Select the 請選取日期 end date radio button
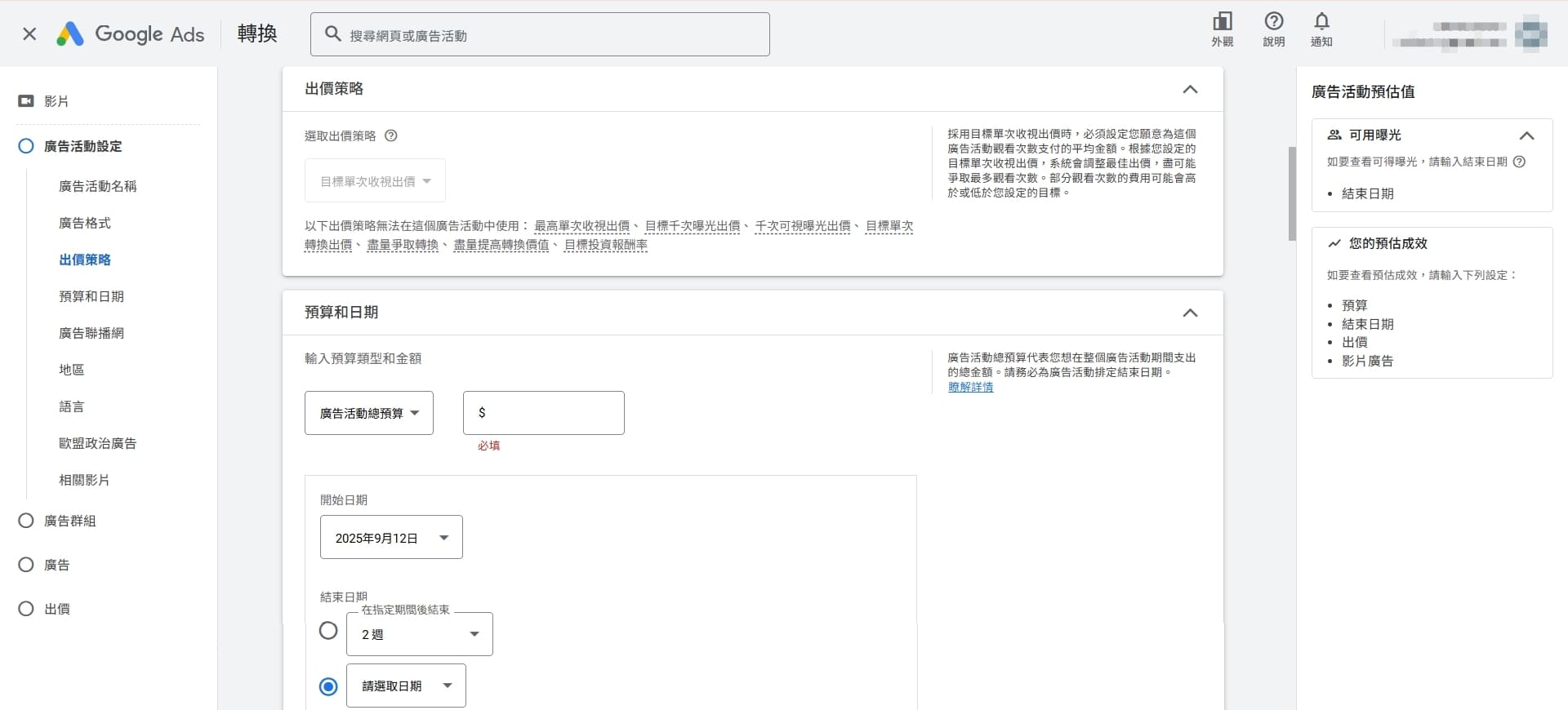The height and width of the screenshot is (710, 1568). tap(328, 686)
